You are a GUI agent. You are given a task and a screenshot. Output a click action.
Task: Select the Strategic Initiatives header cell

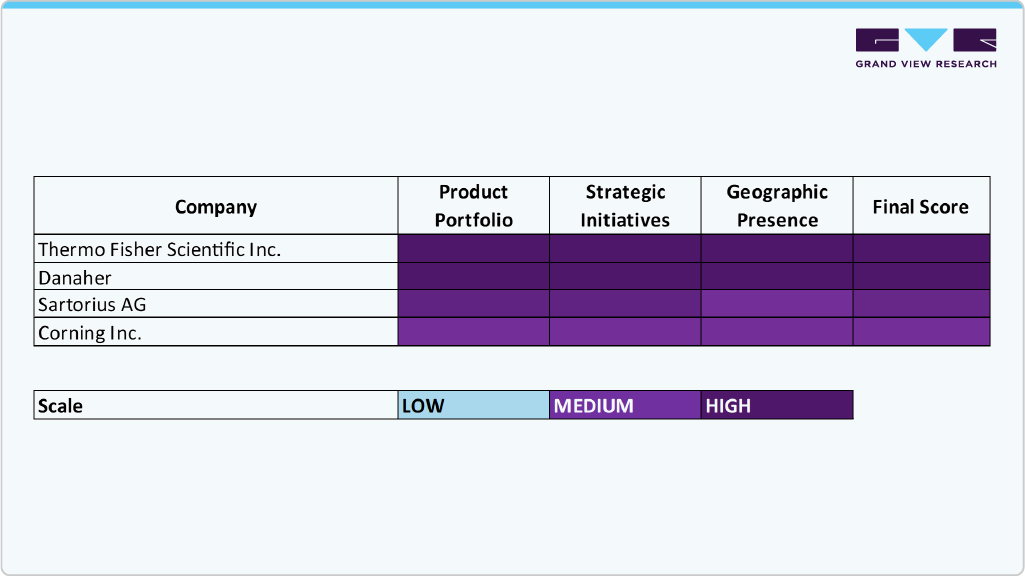click(x=625, y=206)
